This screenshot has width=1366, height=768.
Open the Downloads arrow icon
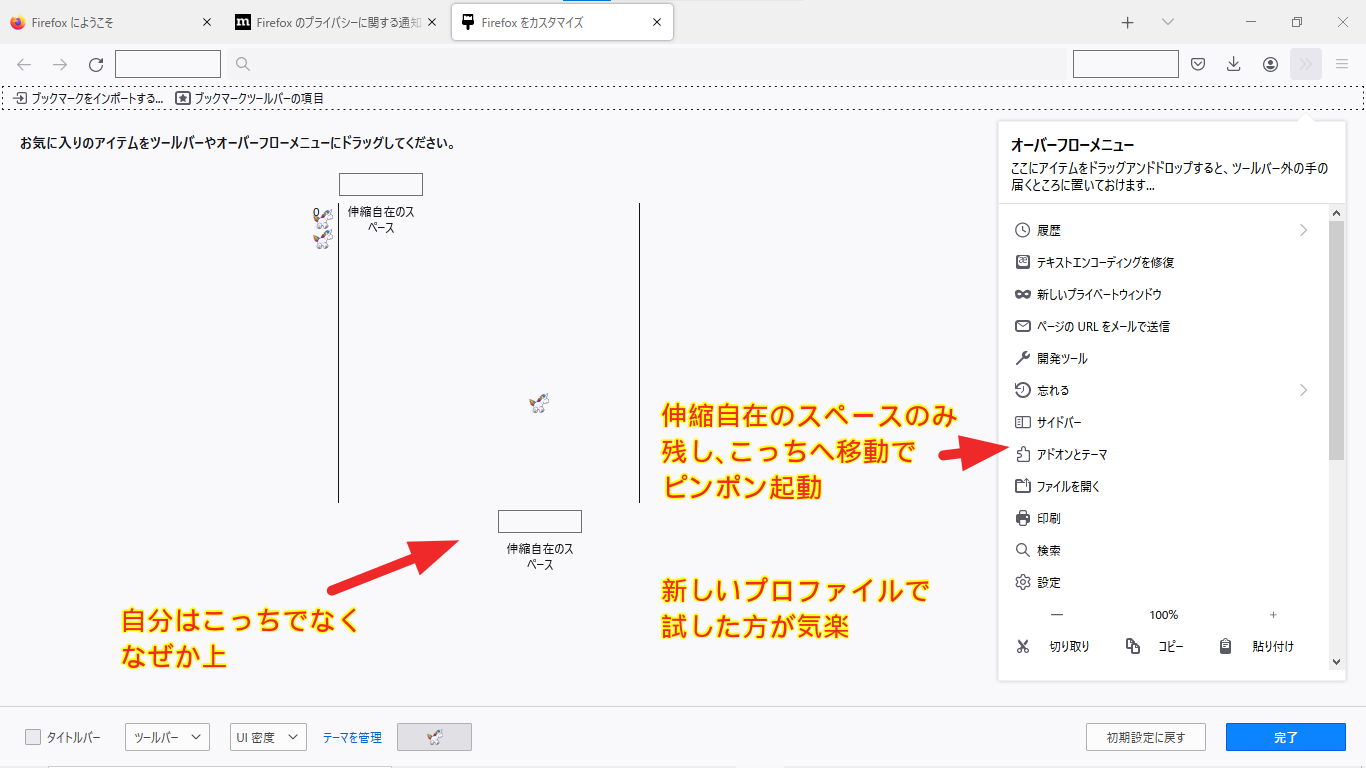[1234, 64]
